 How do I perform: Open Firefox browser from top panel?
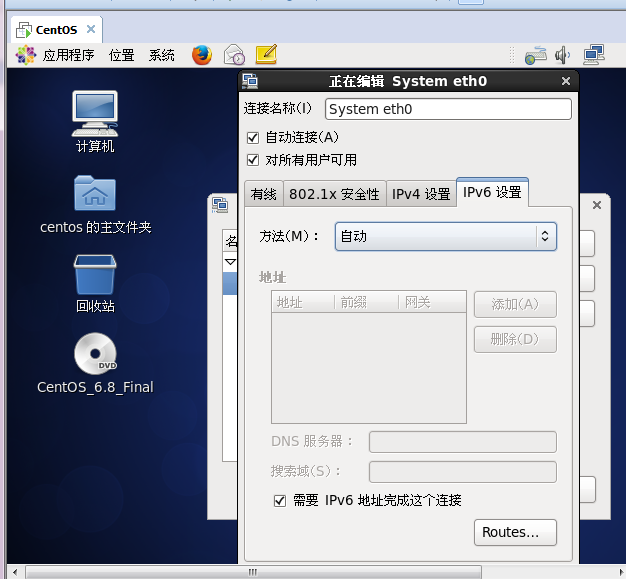click(202, 55)
